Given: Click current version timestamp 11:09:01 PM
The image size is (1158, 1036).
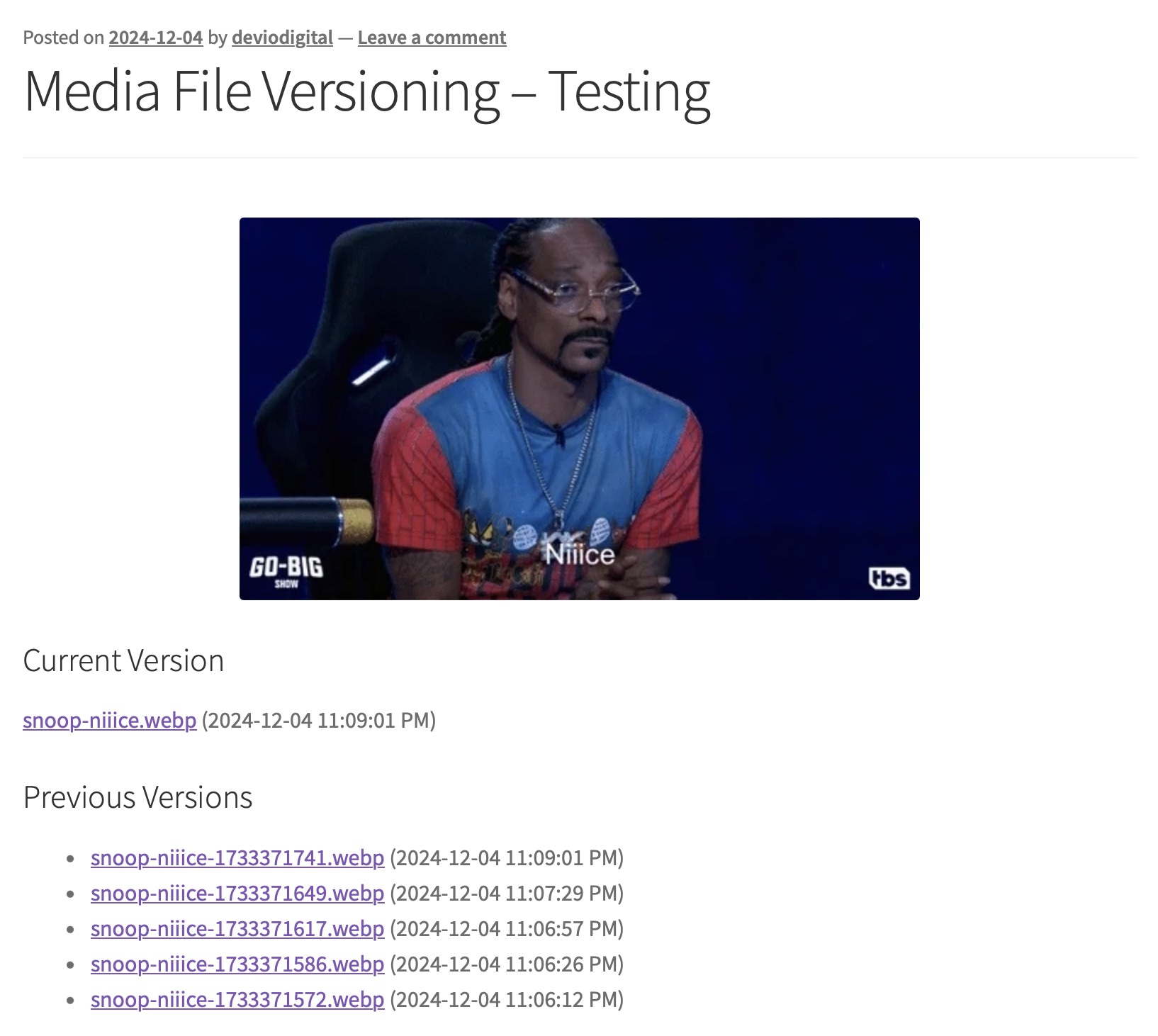Looking at the screenshot, I should (319, 720).
